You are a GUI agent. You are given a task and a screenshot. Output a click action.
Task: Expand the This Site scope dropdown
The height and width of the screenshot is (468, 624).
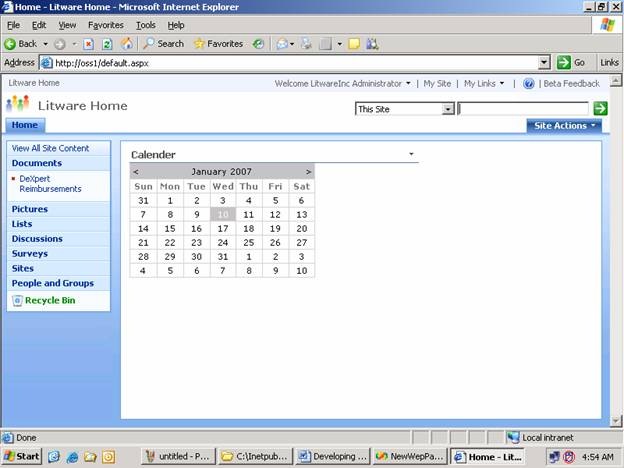point(448,109)
